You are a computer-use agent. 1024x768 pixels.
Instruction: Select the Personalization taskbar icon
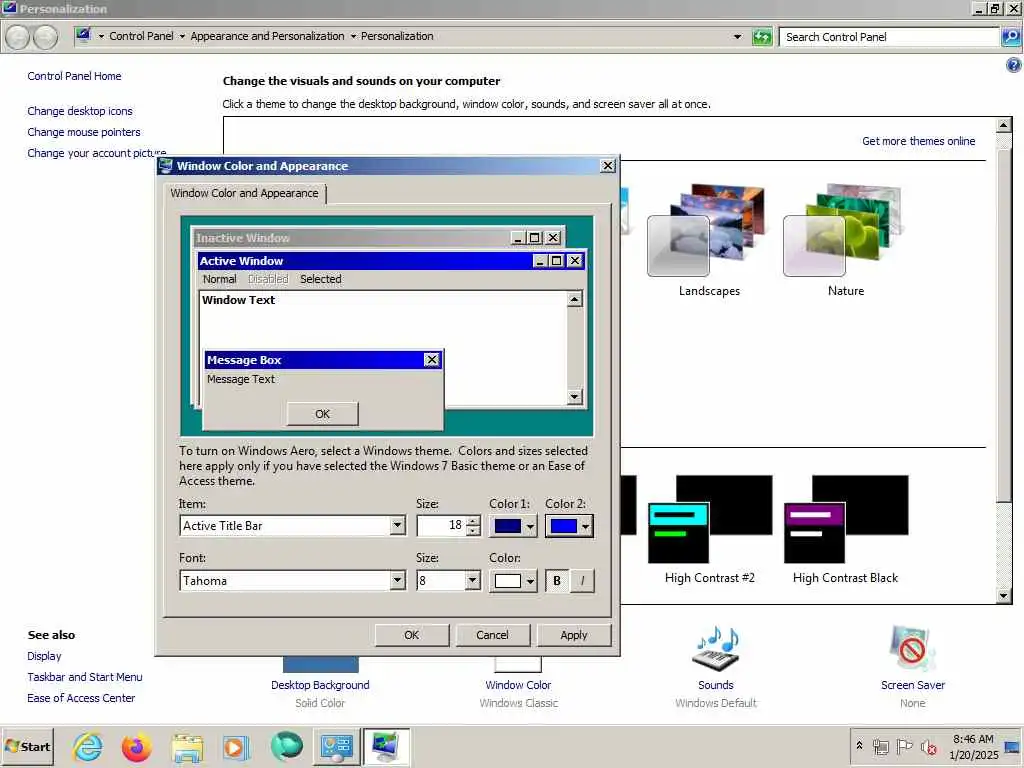[x=386, y=746]
